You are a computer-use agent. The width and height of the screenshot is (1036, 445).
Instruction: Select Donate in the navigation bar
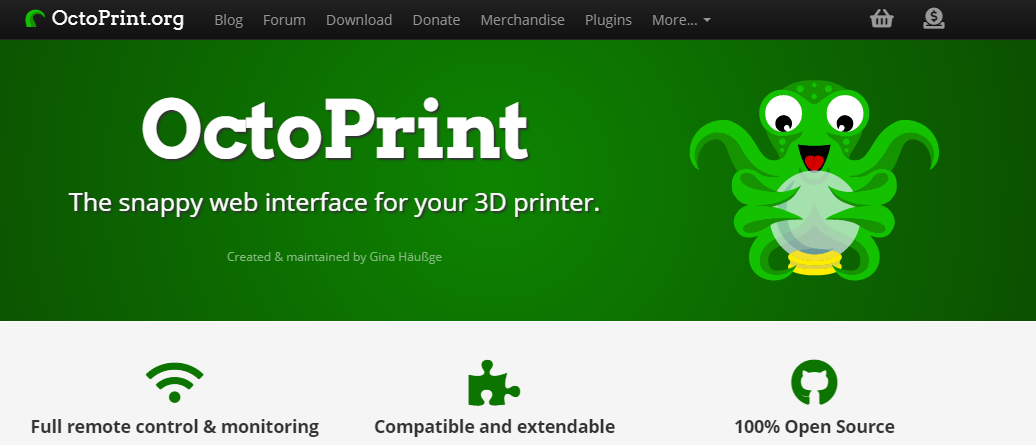[436, 20]
